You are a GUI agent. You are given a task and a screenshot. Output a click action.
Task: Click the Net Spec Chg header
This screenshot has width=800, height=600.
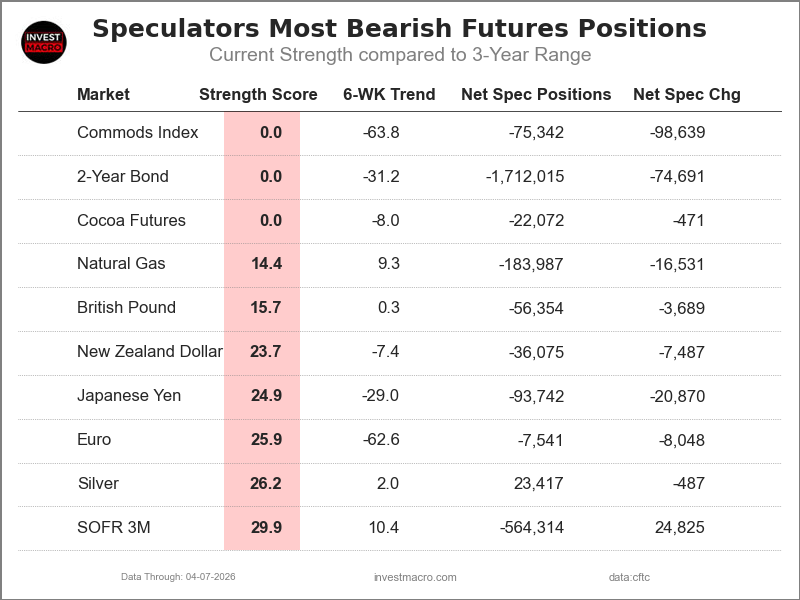tap(687, 95)
